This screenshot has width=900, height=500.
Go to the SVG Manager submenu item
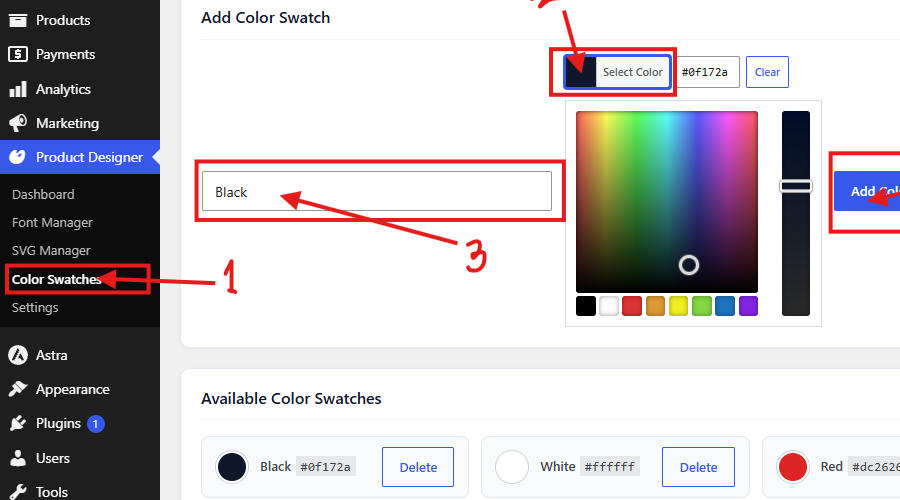click(x=51, y=250)
